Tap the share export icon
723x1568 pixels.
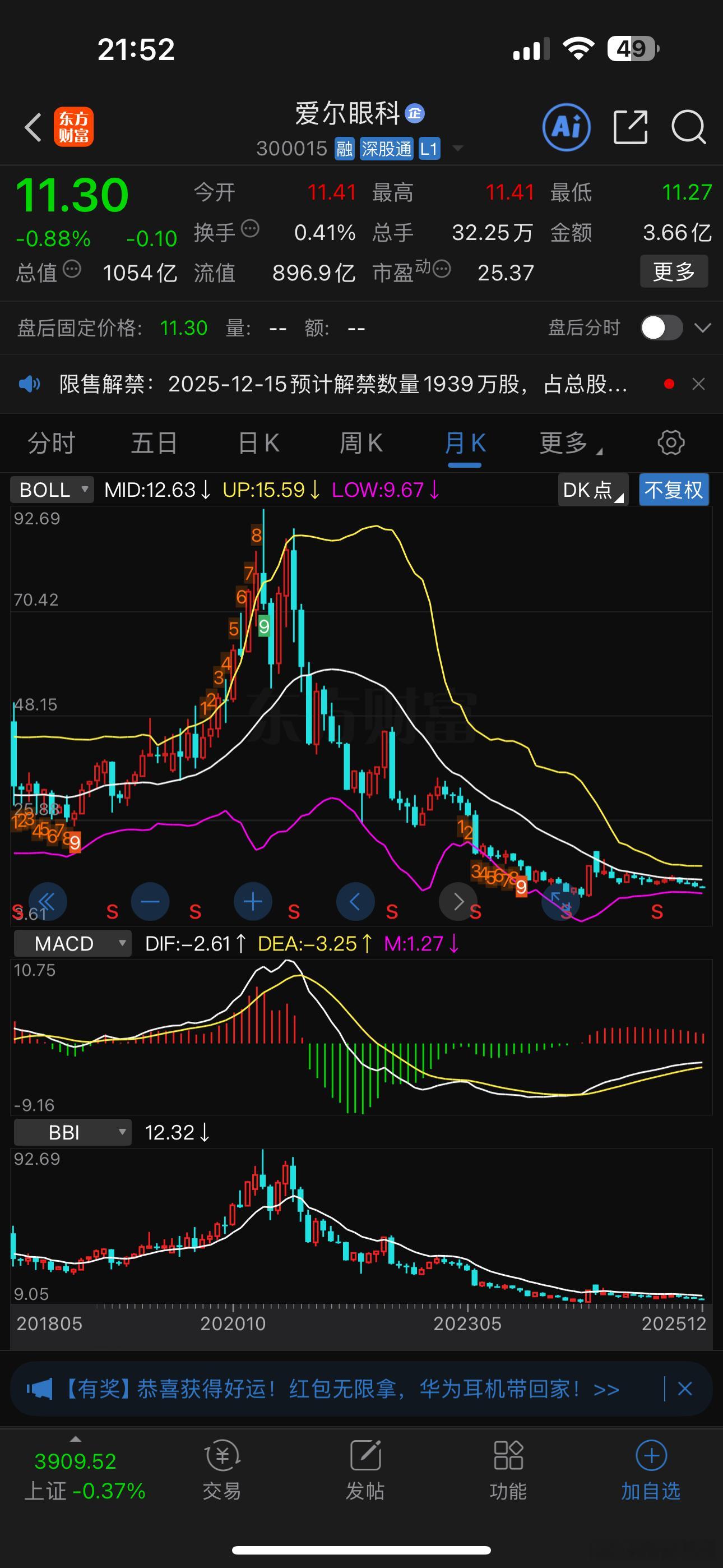(x=630, y=127)
